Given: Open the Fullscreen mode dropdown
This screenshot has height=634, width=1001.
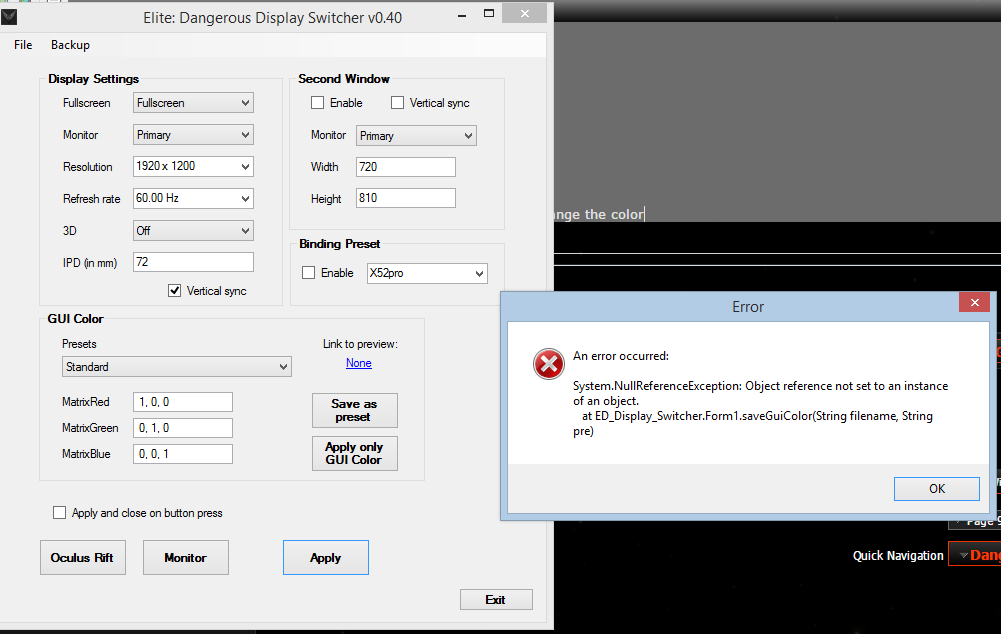Looking at the screenshot, I should [x=193, y=103].
